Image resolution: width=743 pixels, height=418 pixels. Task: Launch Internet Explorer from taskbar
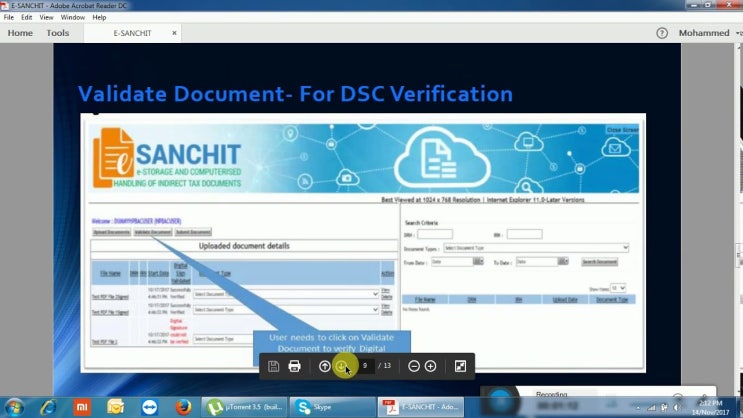coord(48,407)
